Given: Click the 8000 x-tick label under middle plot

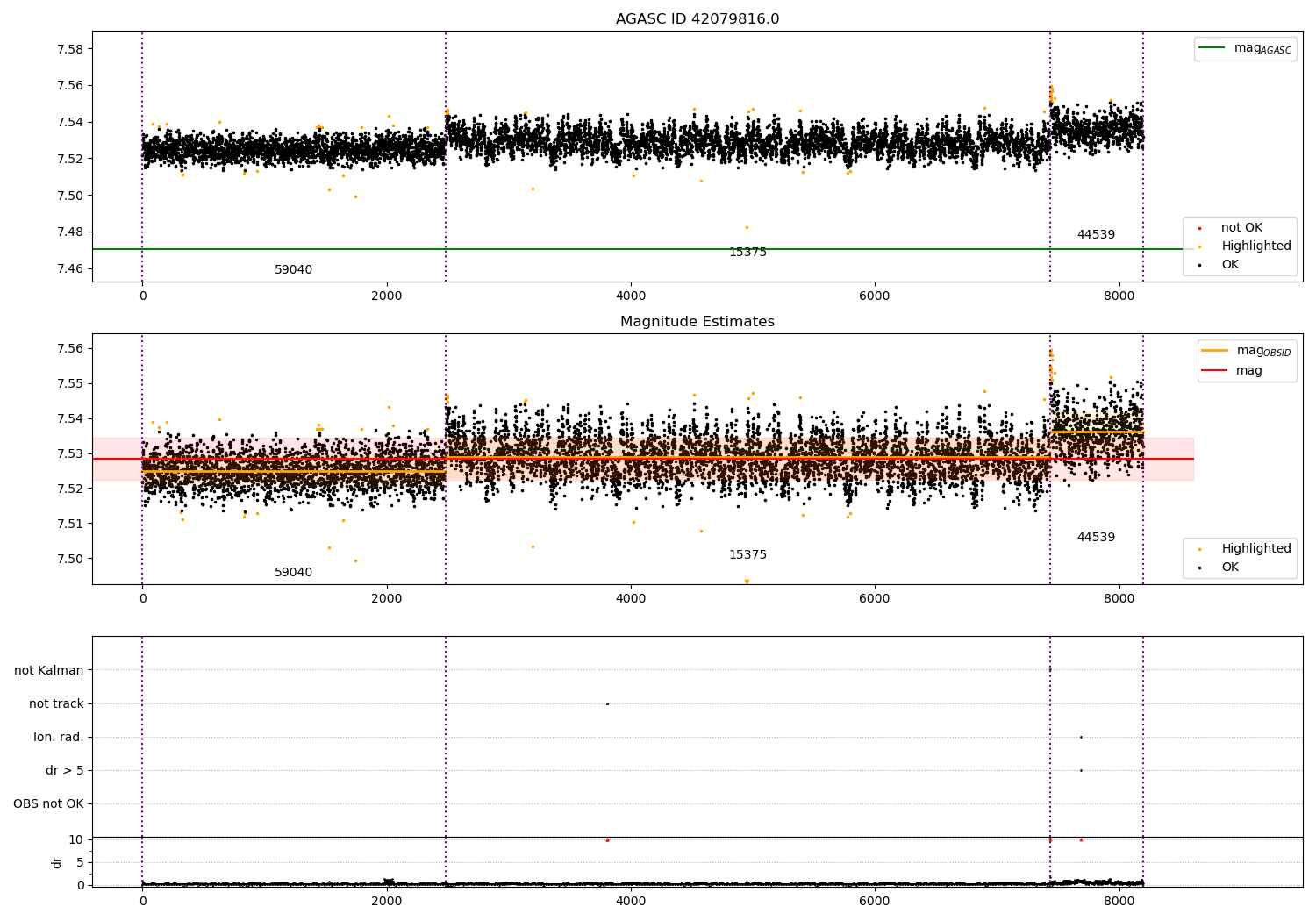Looking at the screenshot, I should (1119, 599).
